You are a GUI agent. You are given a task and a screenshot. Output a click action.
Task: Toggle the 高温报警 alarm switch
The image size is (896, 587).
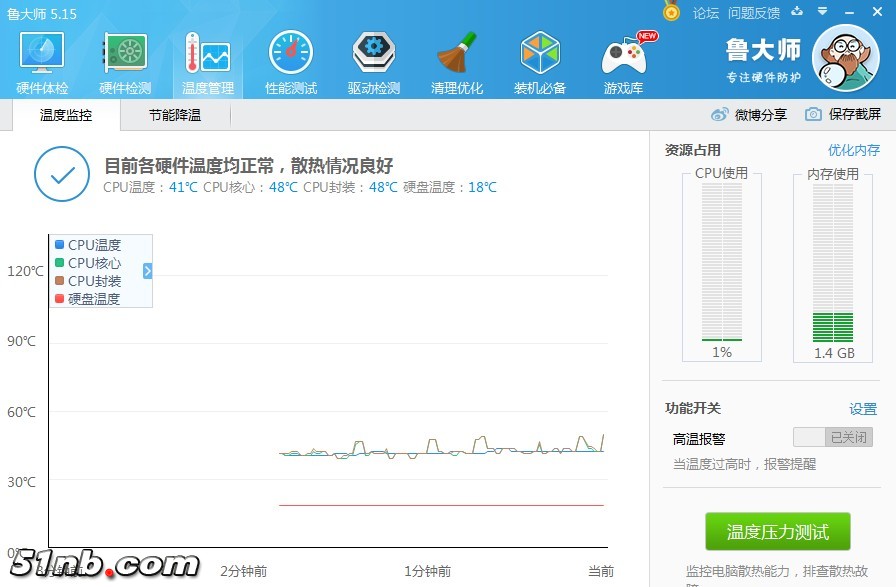(x=832, y=438)
